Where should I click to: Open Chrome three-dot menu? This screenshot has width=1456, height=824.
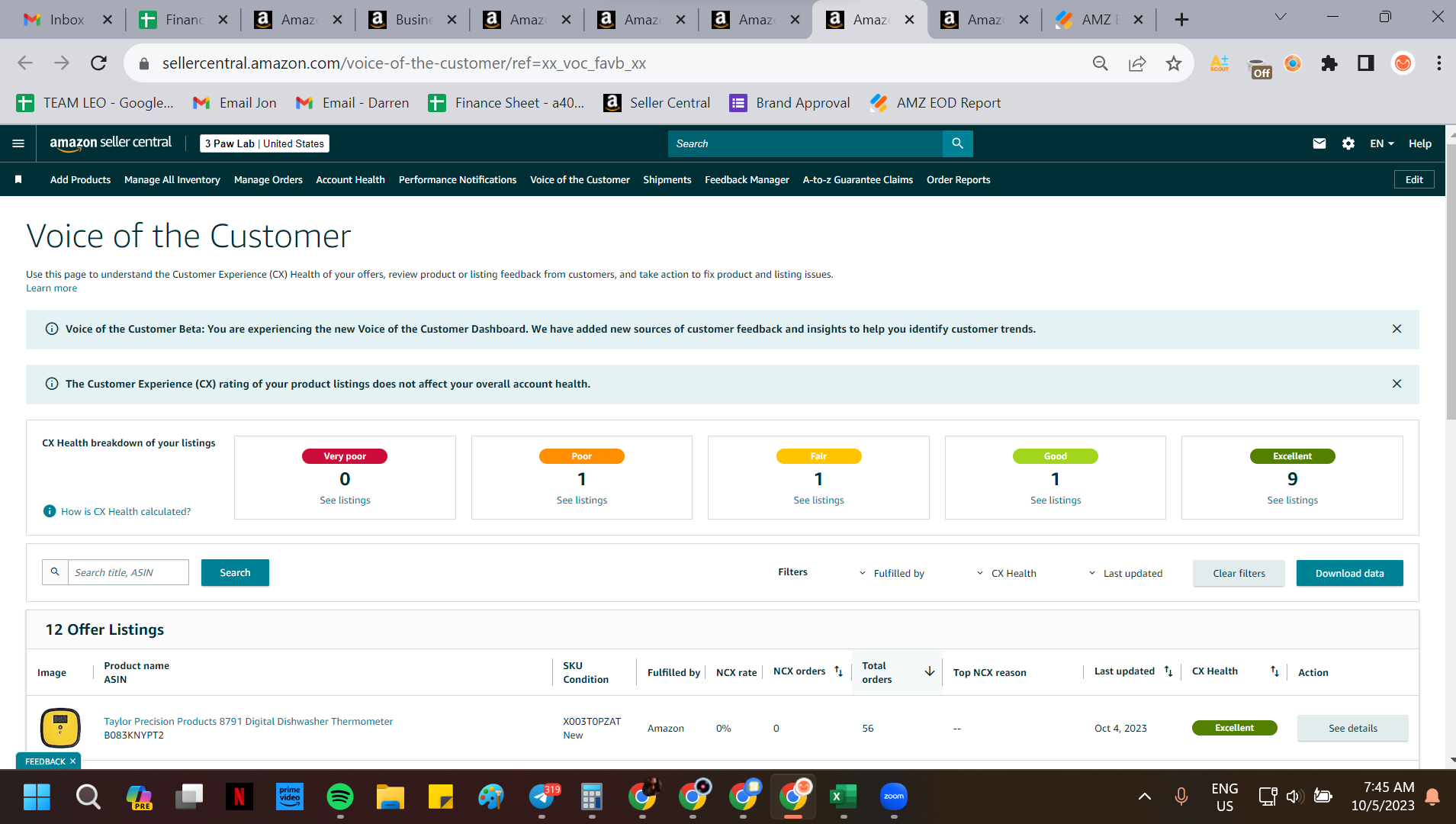(x=1438, y=63)
